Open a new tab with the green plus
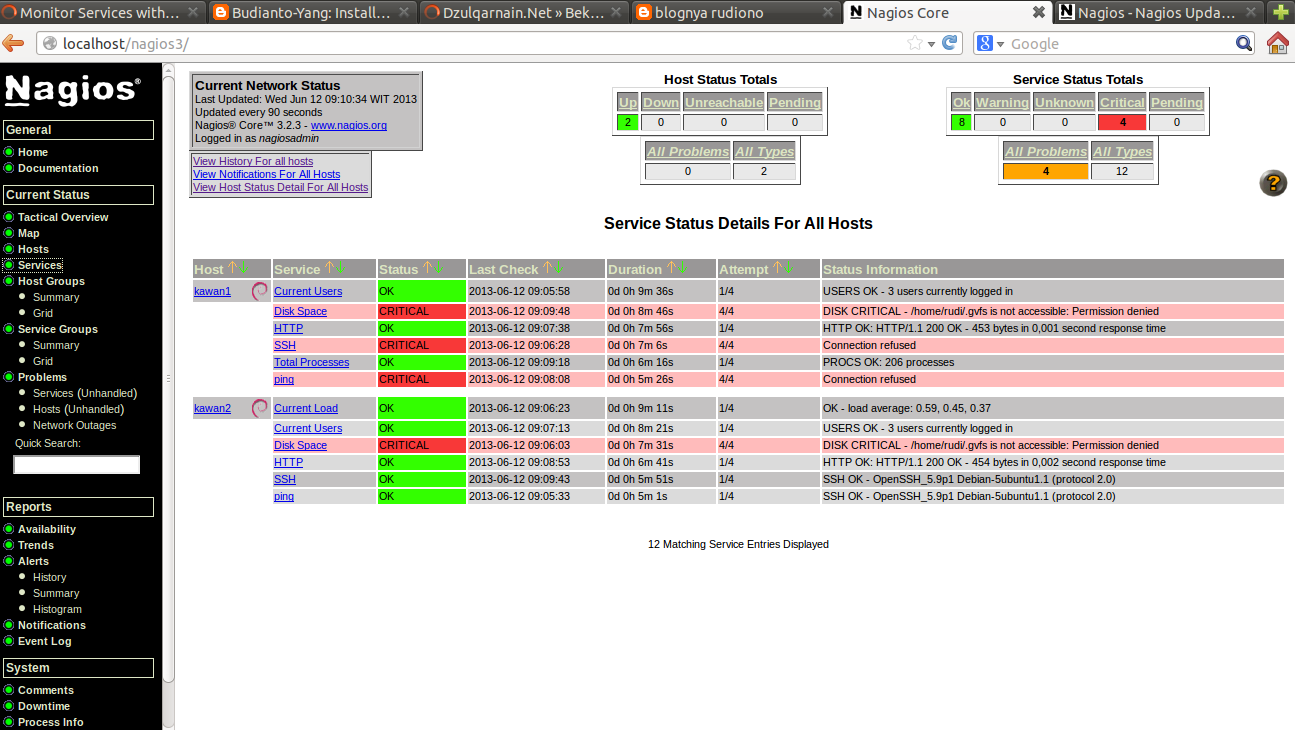Image resolution: width=1295 pixels, height=730 pixels. click(x=1280, y=13)
